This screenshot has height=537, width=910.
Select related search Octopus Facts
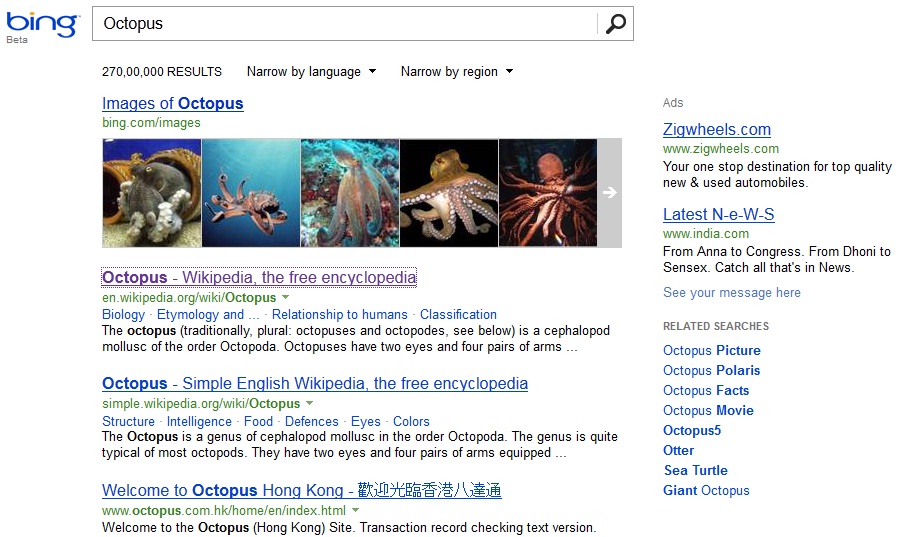[706, 390]
